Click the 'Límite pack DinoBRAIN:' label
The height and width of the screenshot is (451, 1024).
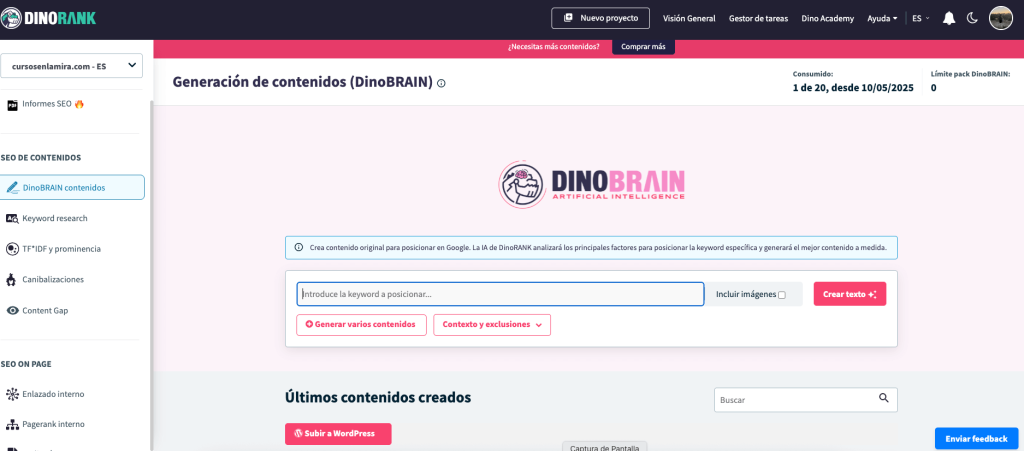970,74
